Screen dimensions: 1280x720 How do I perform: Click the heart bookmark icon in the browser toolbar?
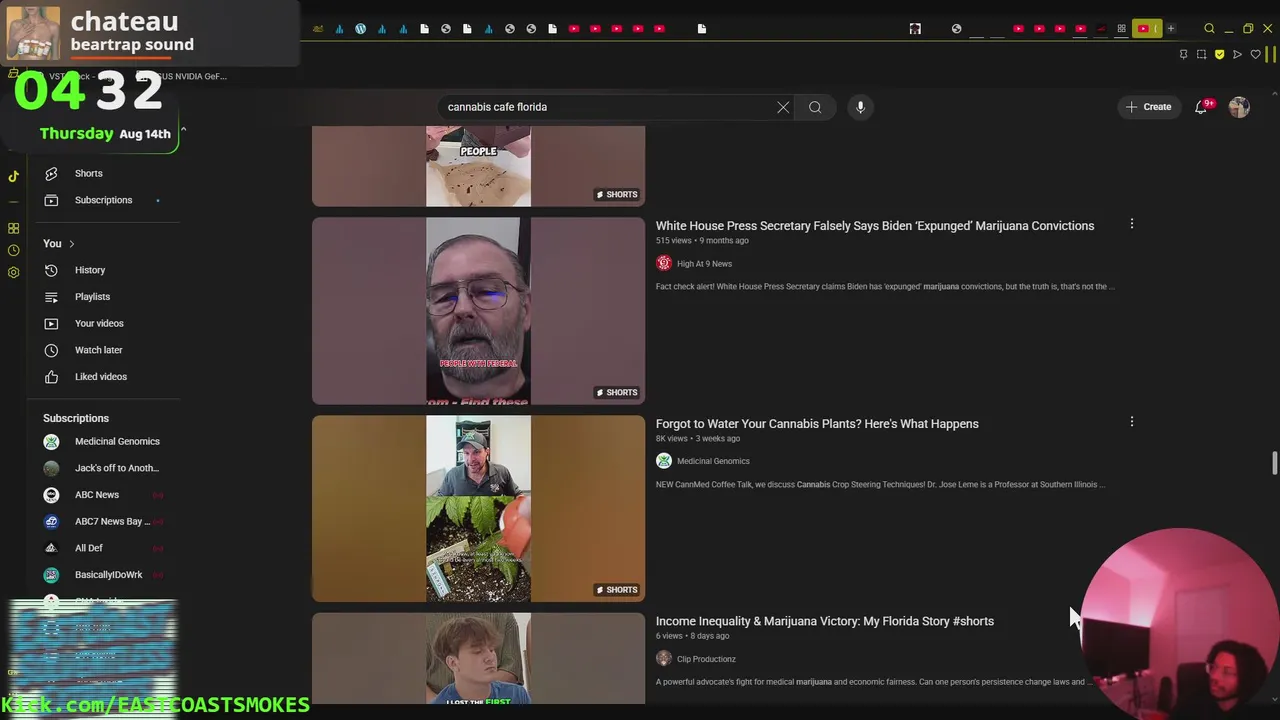tap(1255, 54)
